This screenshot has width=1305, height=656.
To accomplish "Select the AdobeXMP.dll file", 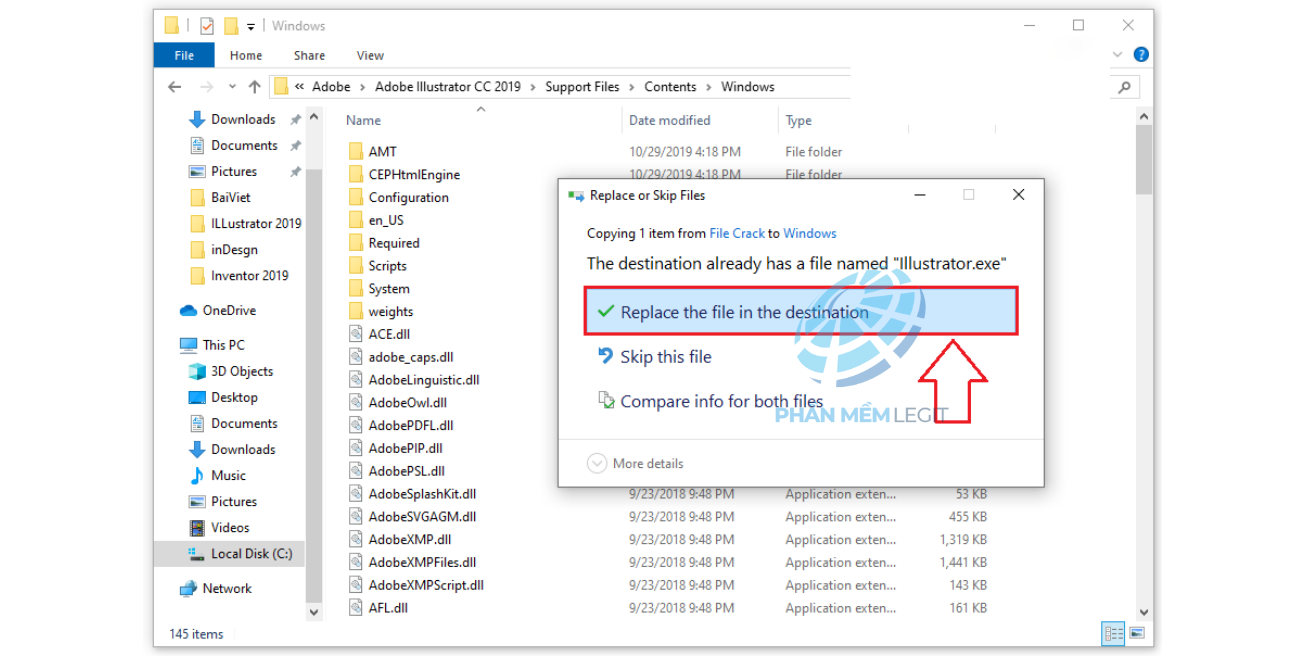I will pyautogui.click(x=409, y=540).
